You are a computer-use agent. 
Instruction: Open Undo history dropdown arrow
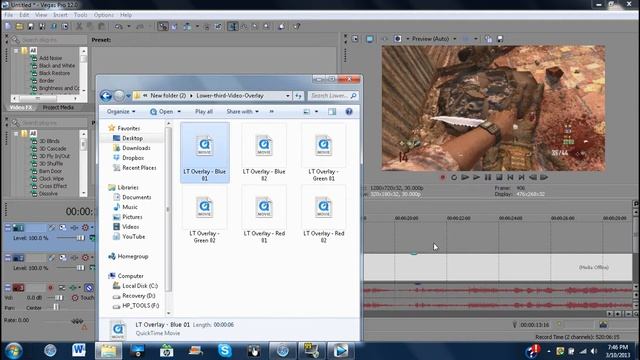coord(129,27)
